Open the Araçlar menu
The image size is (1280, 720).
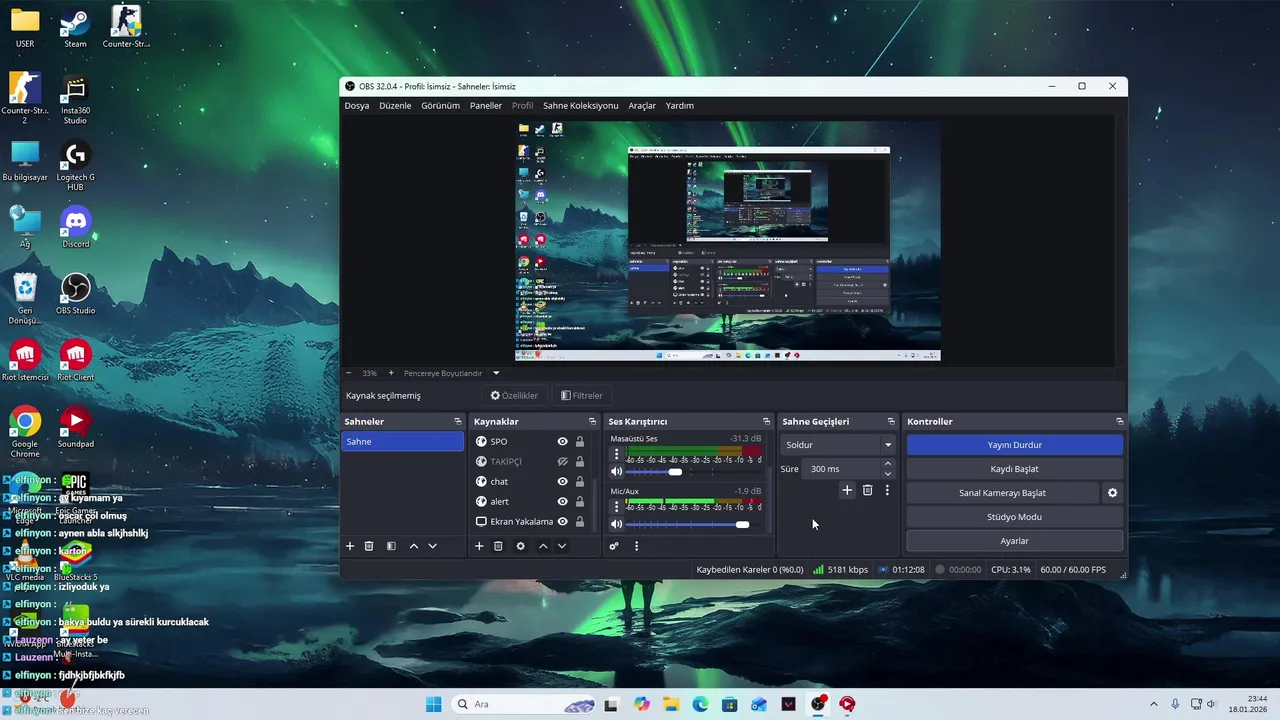642,105
